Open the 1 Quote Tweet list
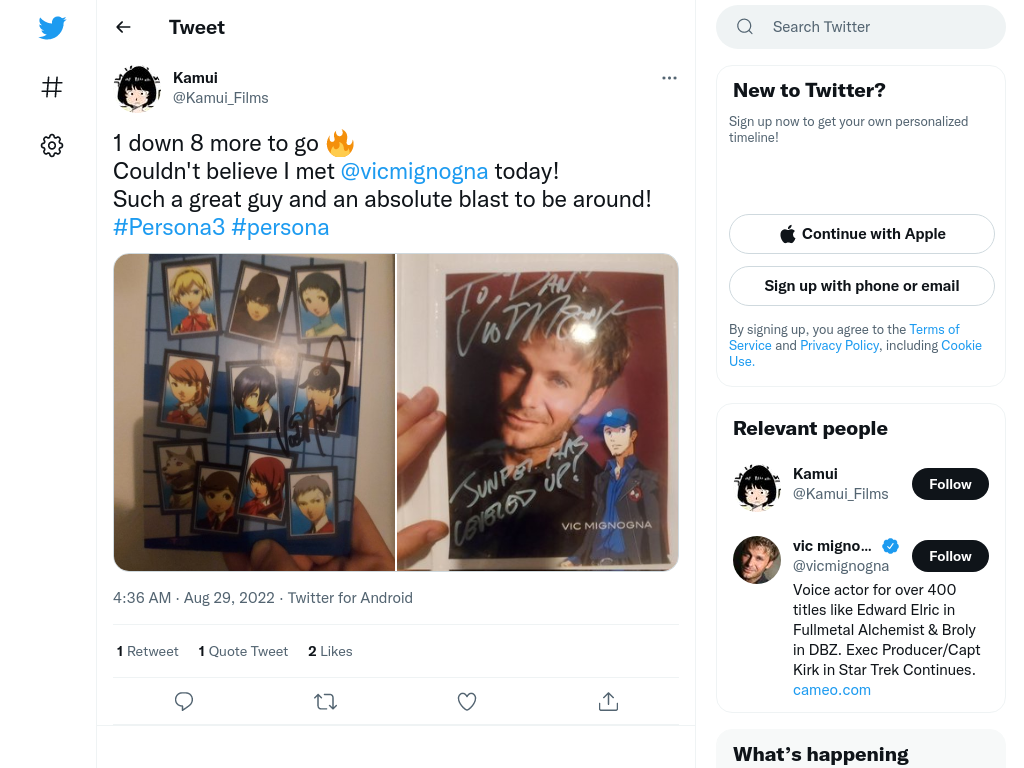The height and width of the screenshot is (768, 1024). pos(243,651)
